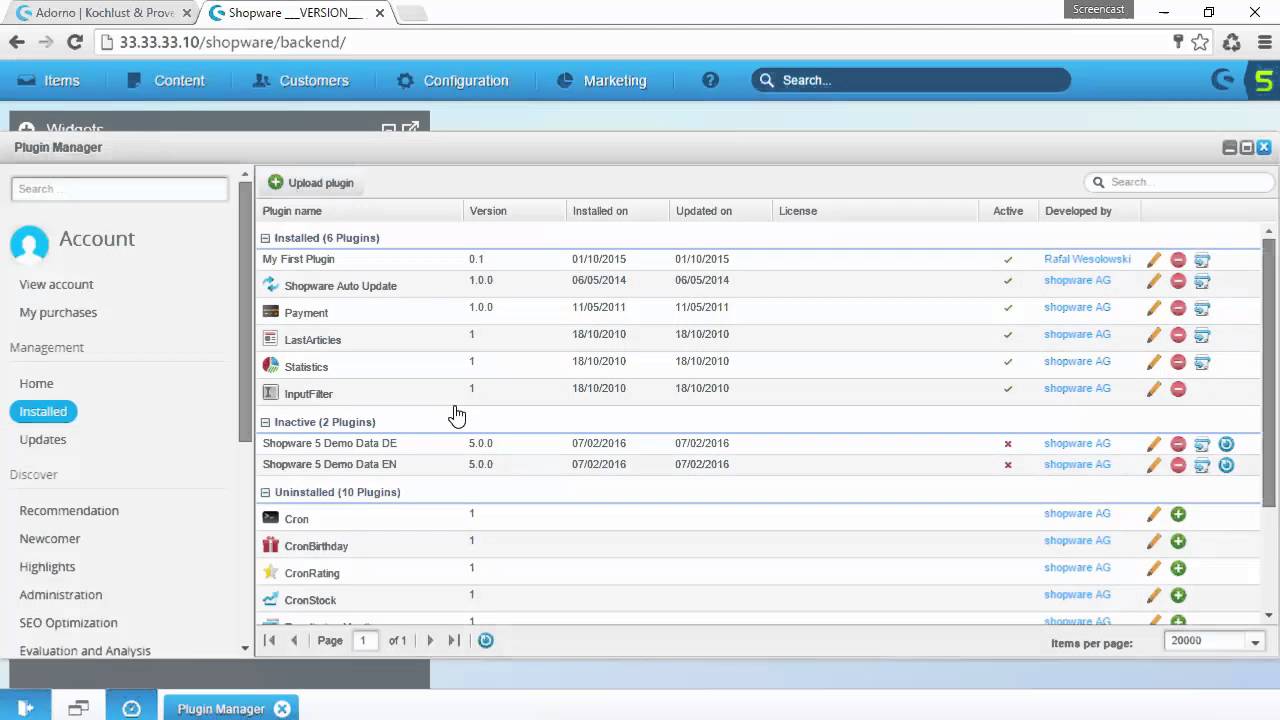
Task: Uninstall the Shopware Auto Update plugin
Action: pos(1178,282)
